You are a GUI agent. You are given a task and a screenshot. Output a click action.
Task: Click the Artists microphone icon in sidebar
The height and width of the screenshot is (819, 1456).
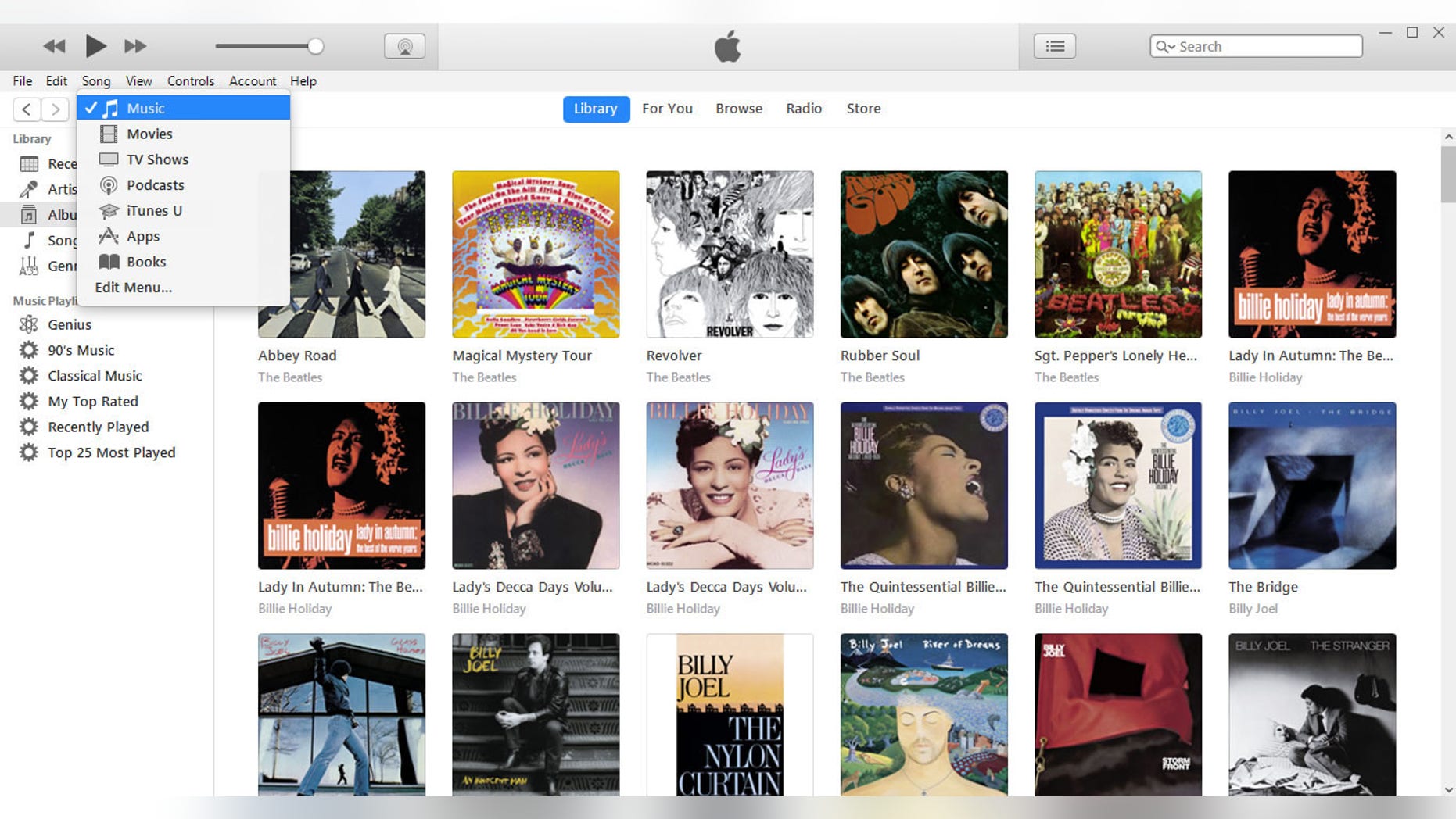tap(29, 189)
